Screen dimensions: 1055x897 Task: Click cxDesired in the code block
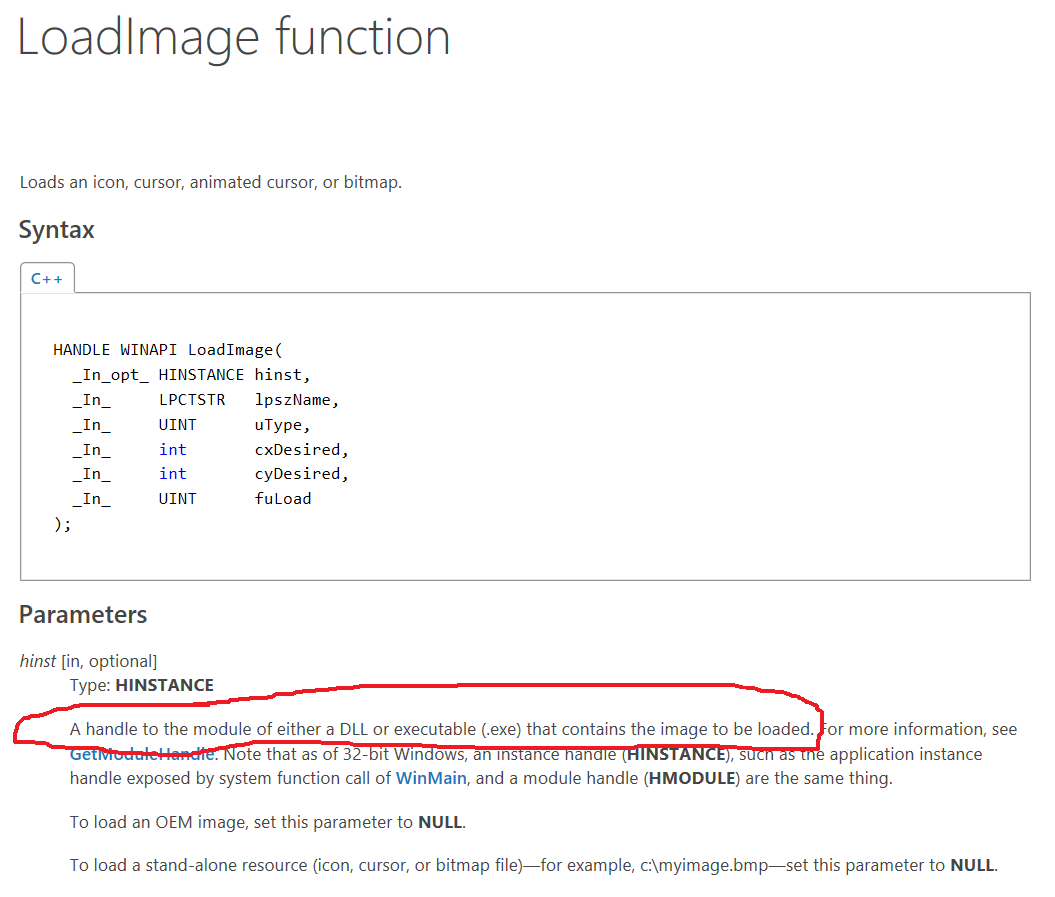(x=301, y=450)
